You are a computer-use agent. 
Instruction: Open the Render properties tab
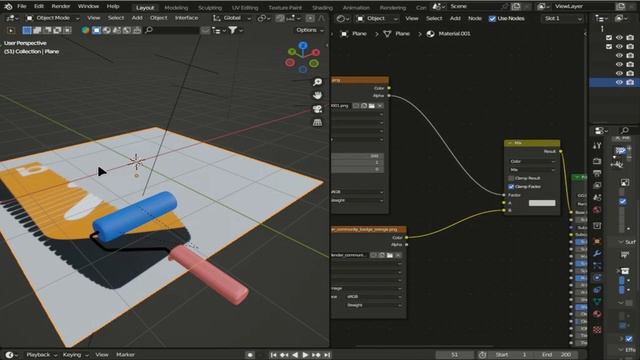pyautogui.click(x=597, y=161)
